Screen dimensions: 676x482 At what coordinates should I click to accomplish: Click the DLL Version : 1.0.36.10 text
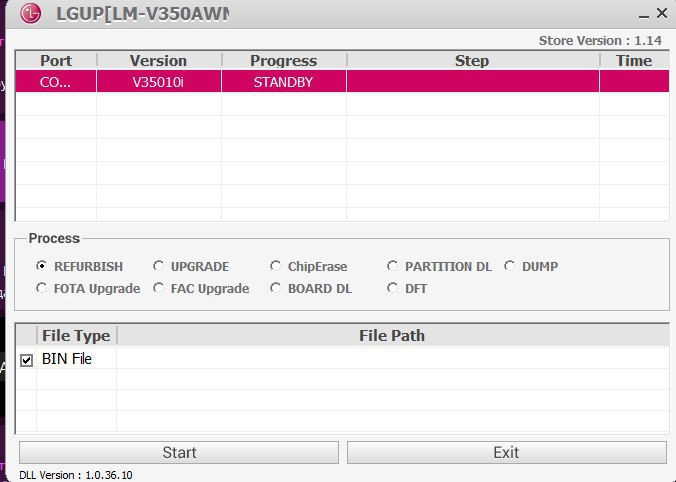pyautogui.click(x=76, y=475)
